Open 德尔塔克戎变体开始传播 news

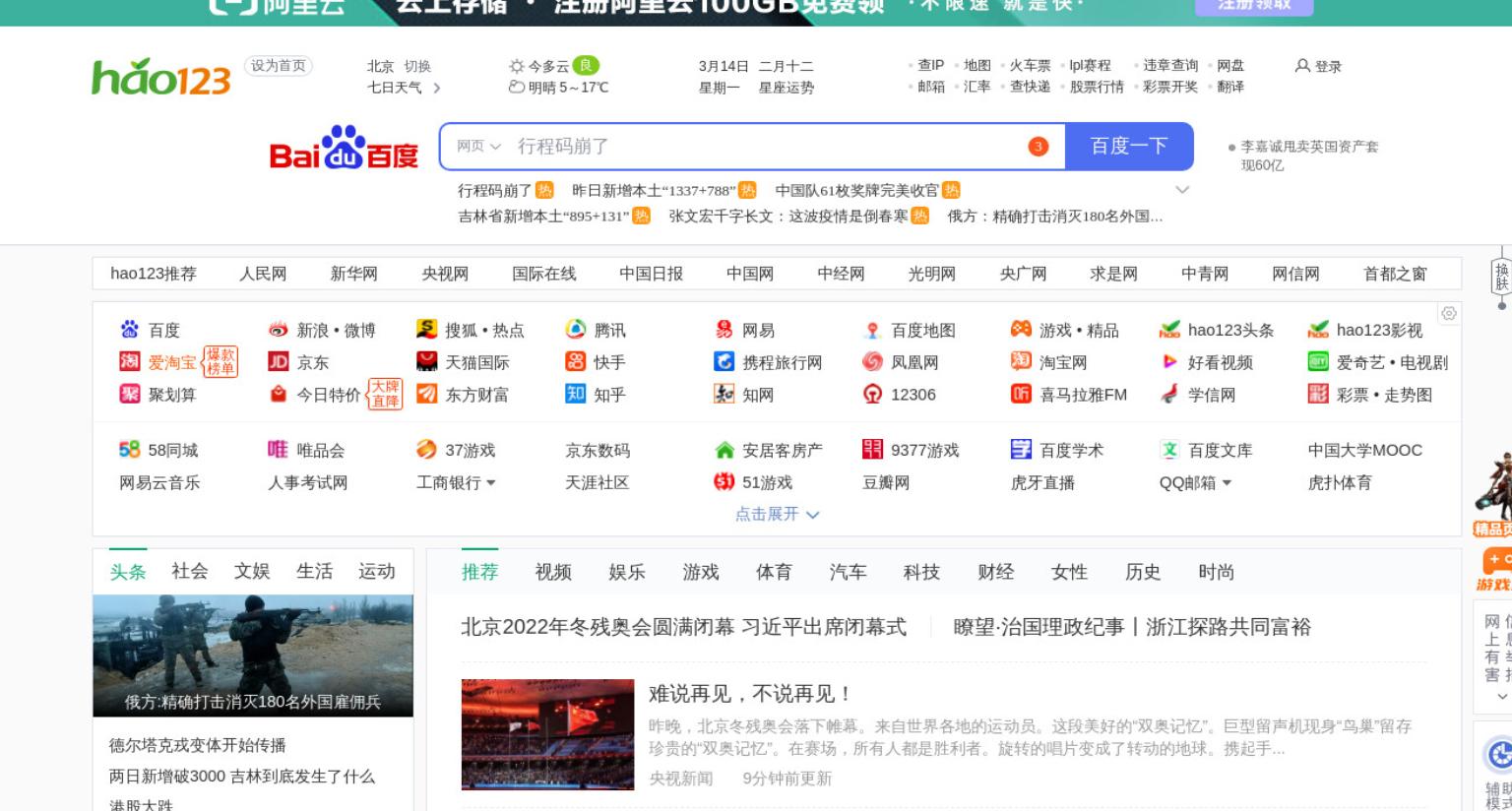pyautogui.click(x=198, y=745)
